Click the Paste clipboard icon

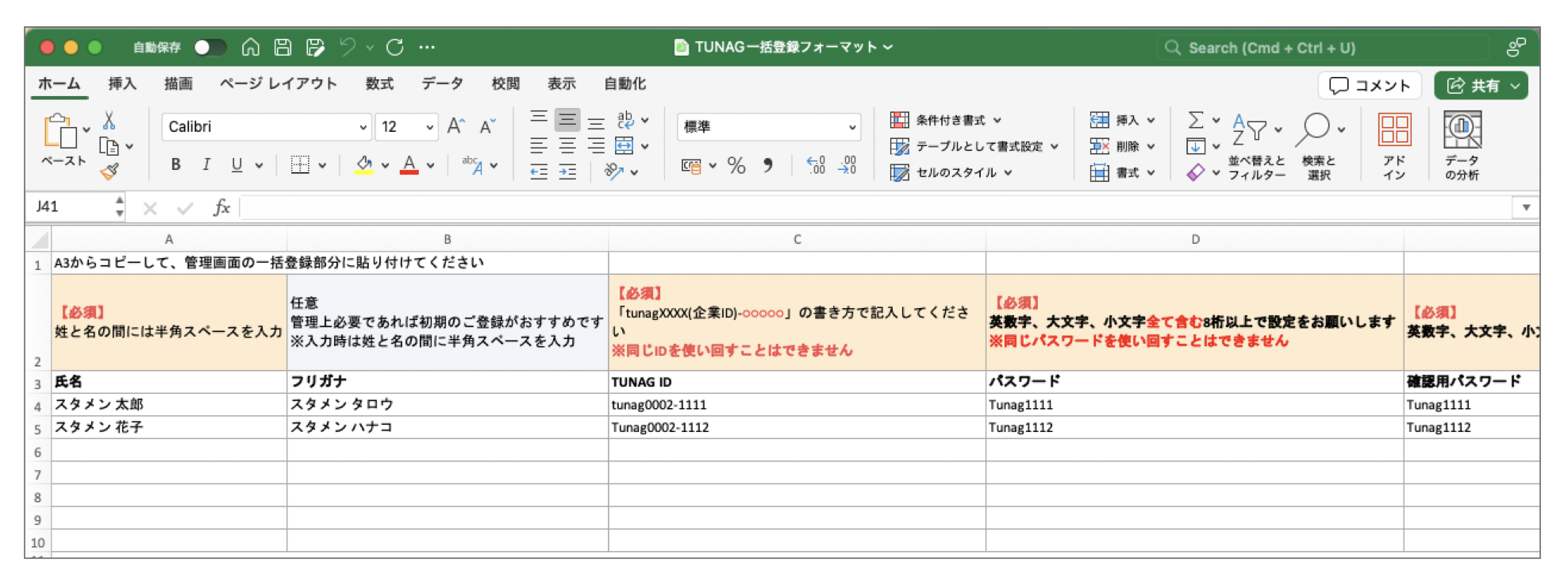(61, 131)
